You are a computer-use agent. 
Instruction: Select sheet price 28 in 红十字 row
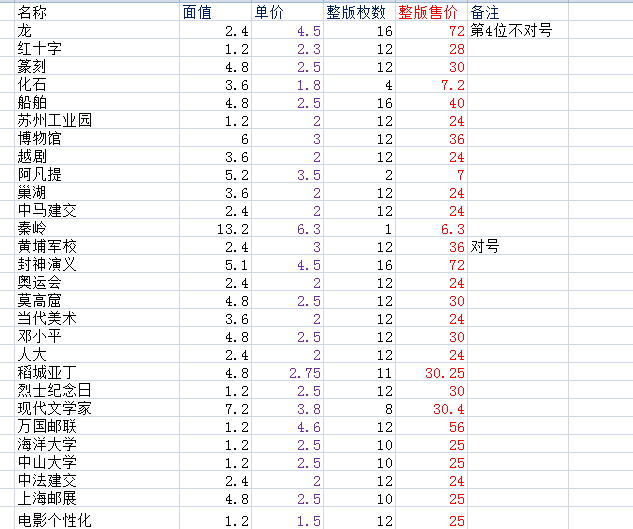tap(432, 48)
